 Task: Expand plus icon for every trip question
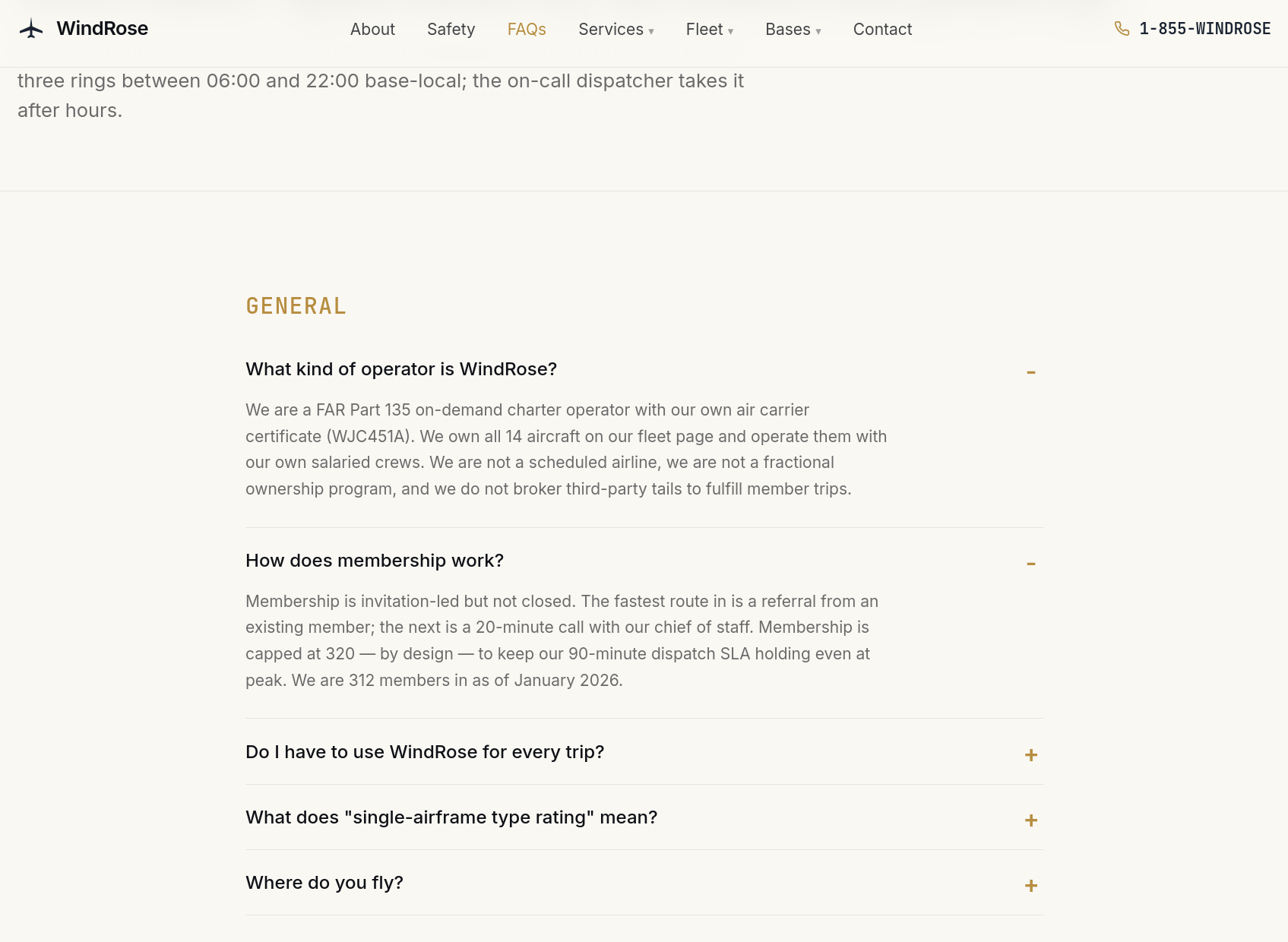coord(1031,755)
